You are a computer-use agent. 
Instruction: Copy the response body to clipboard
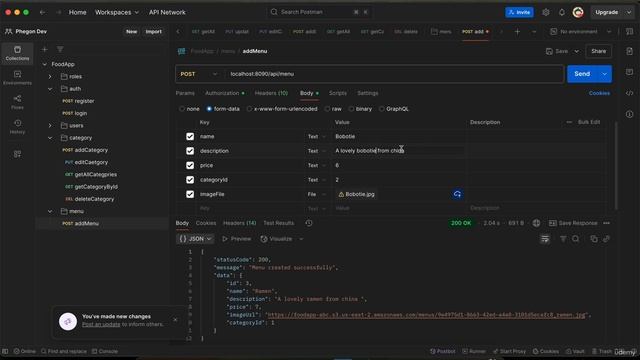(x=594, y=239)
